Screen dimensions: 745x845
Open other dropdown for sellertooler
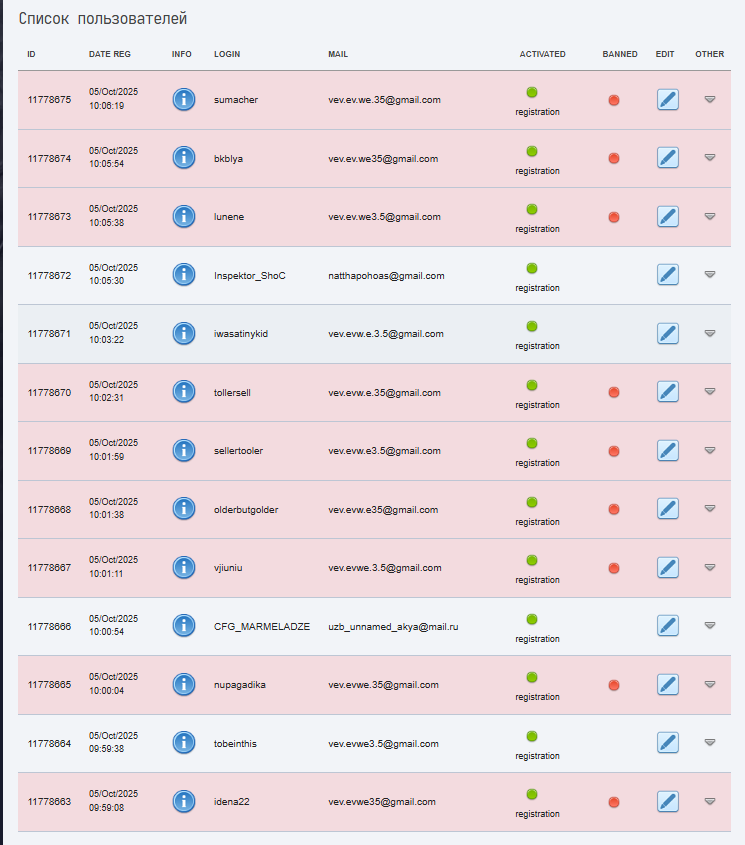tap(710, 450)
